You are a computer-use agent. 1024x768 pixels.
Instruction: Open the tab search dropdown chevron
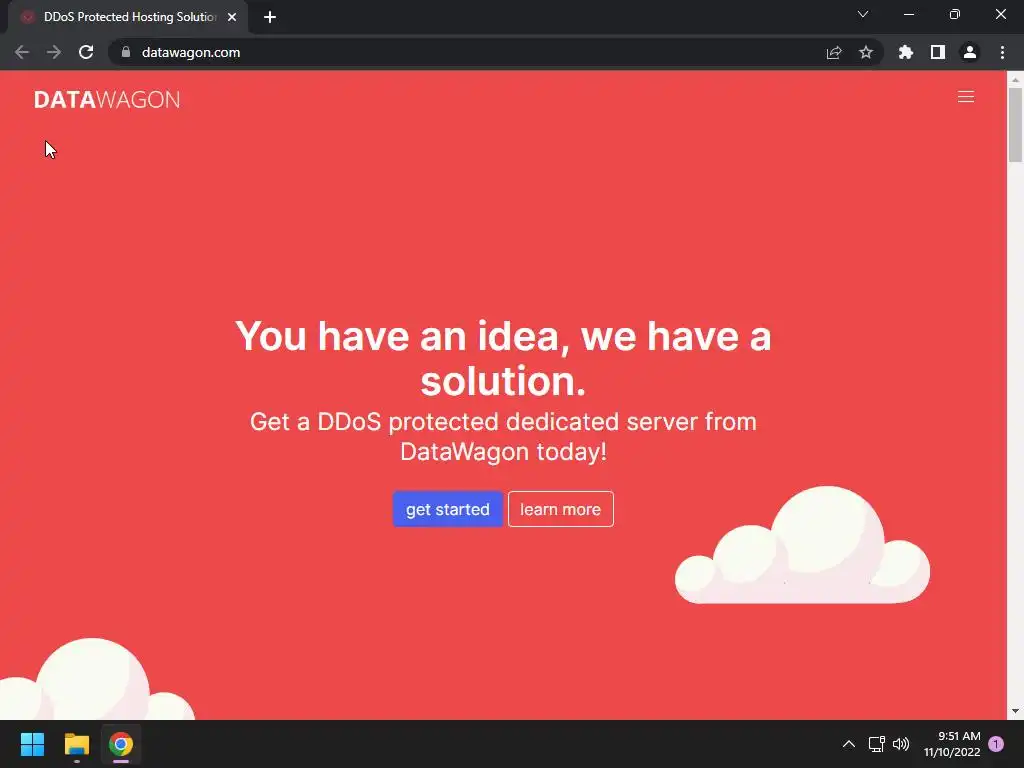pyautogui.click(x=863, y=14)
